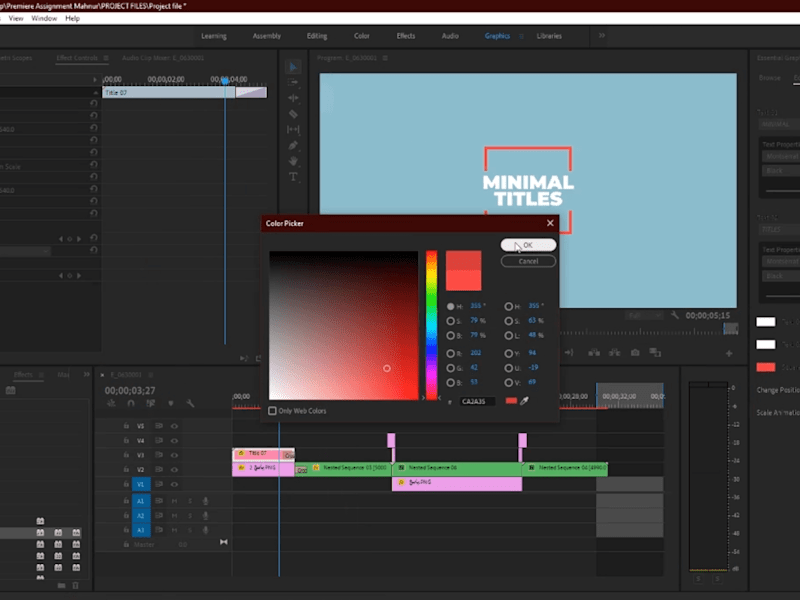Confirm the color with OK button
Screen dimensions: 800x600
click(528, 245)
